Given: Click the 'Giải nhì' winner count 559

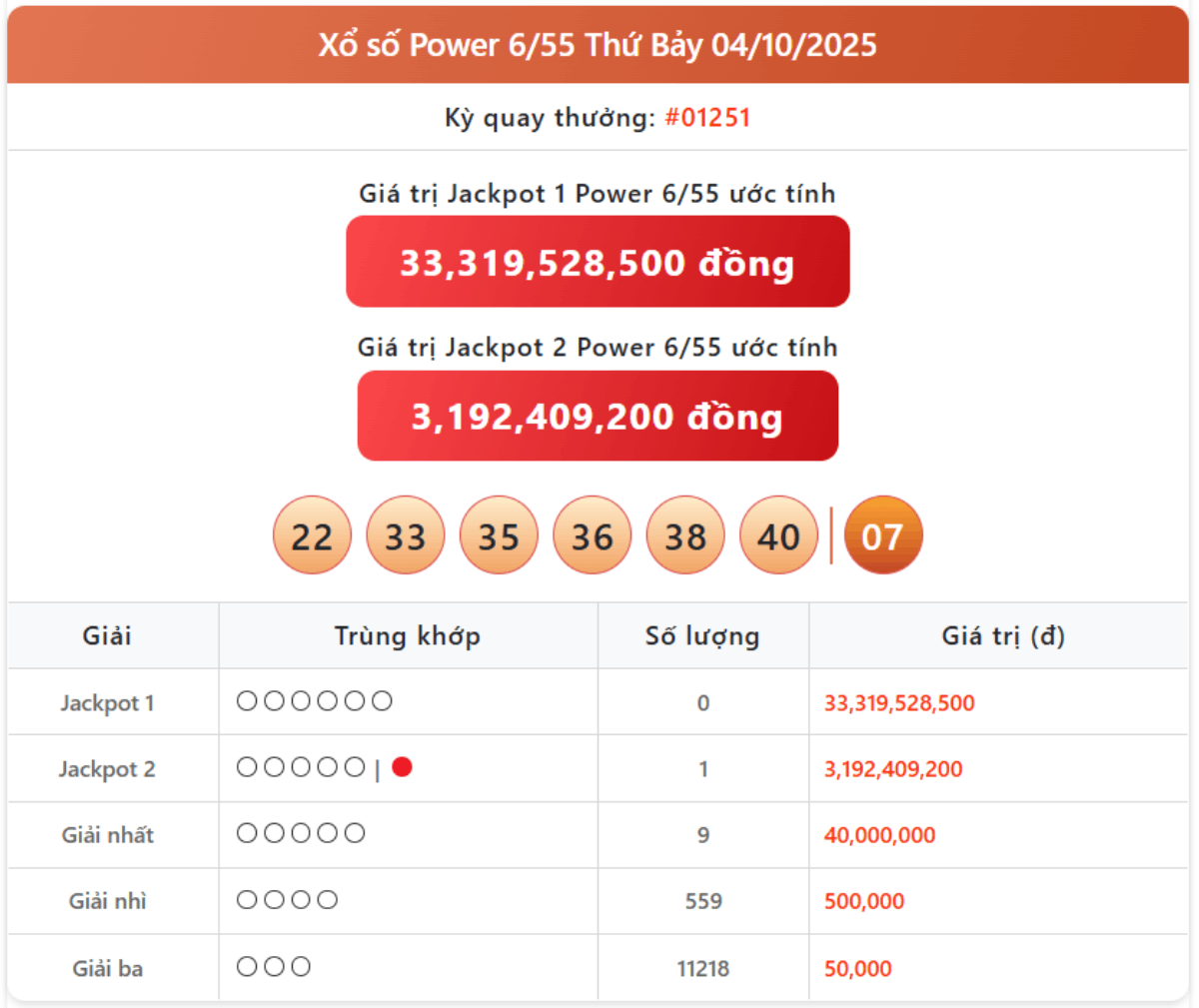Looking at the screenshot, I should coord(703,901).
